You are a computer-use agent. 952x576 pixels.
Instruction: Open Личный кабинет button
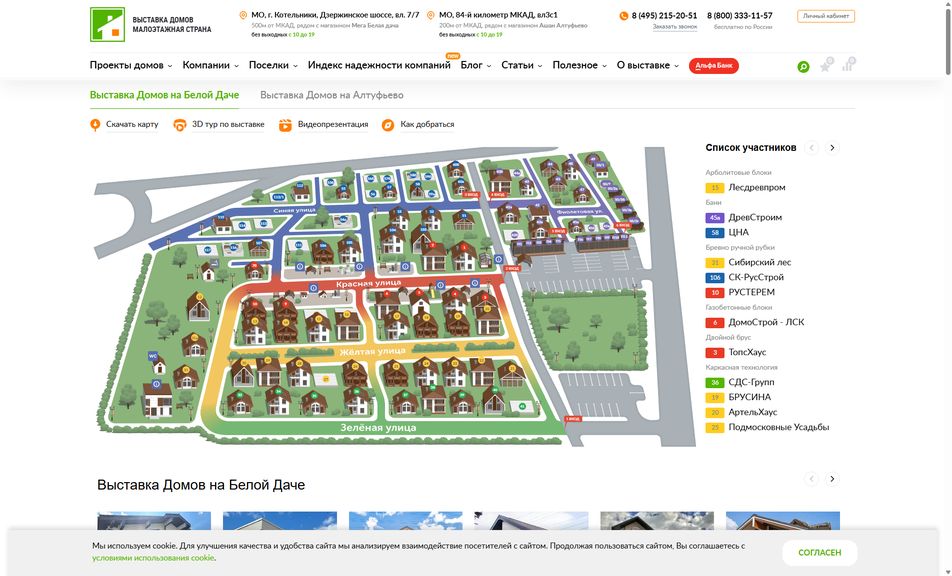(826, 16)
